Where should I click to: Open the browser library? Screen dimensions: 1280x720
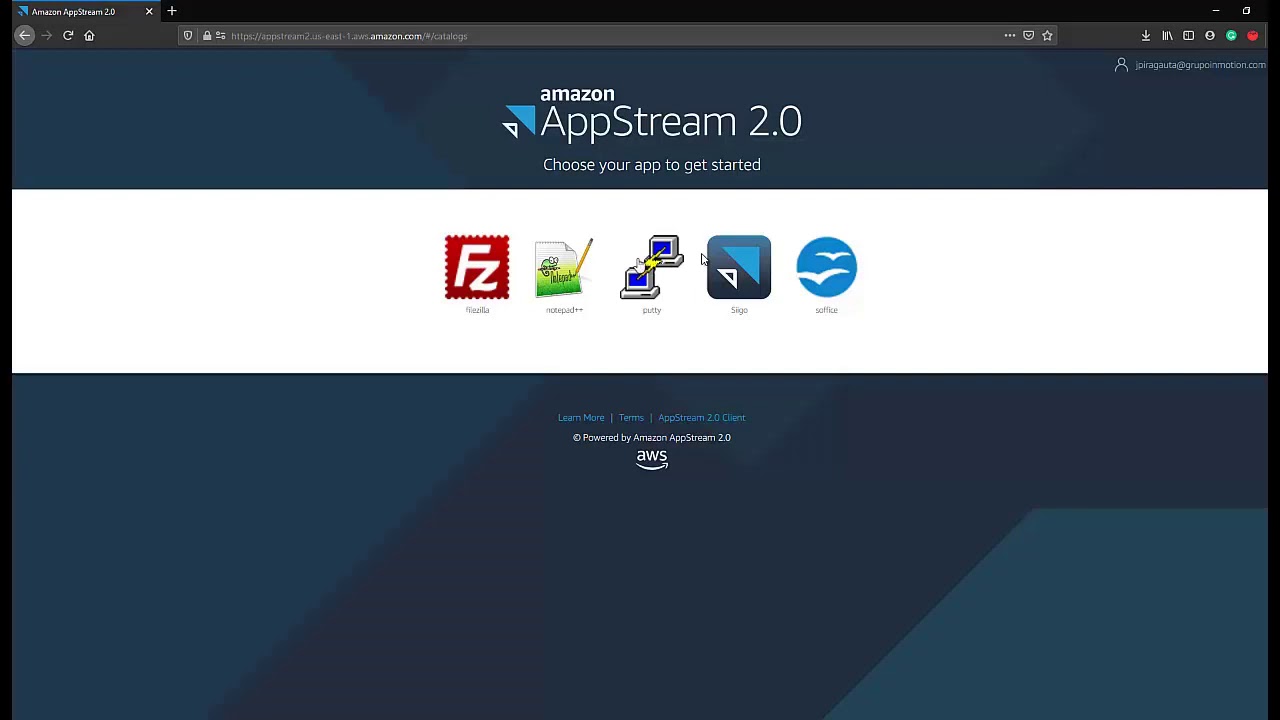tap(1167, 36)
